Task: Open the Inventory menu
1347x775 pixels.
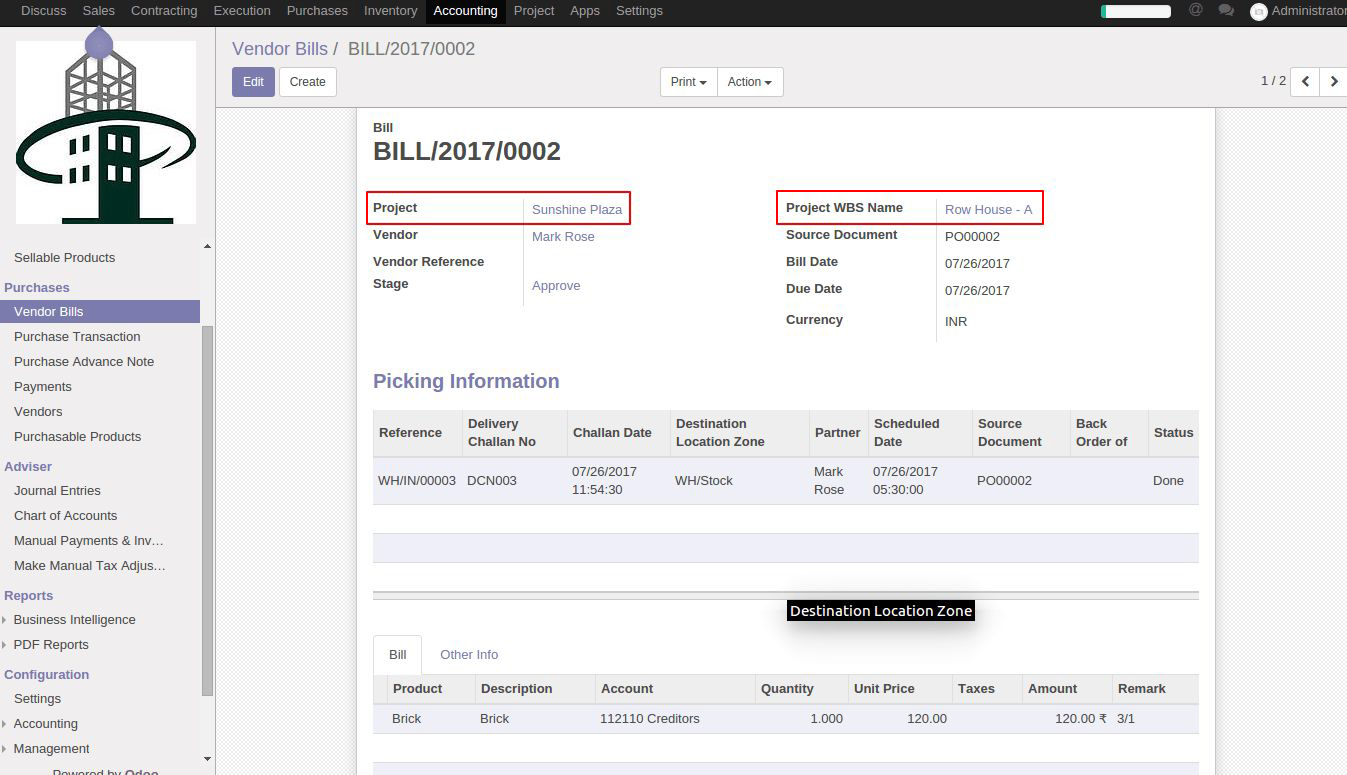Action: [390, 11]
